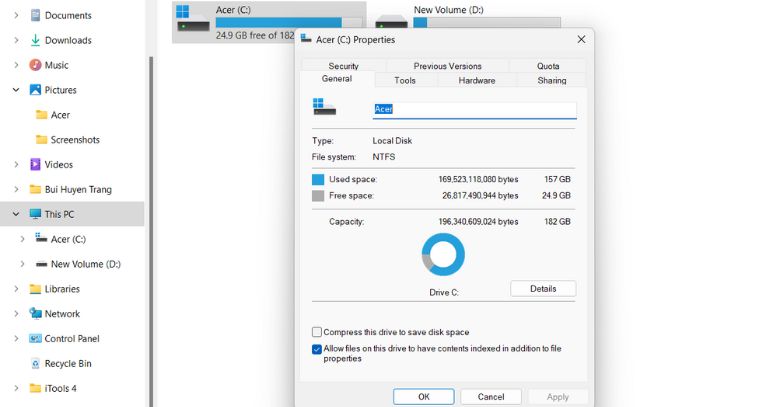Enable Compress this drive checkbox
Image resolution: width=780 pixels, height=407 pixels.
pyautogui.click(x=317, y=332)
